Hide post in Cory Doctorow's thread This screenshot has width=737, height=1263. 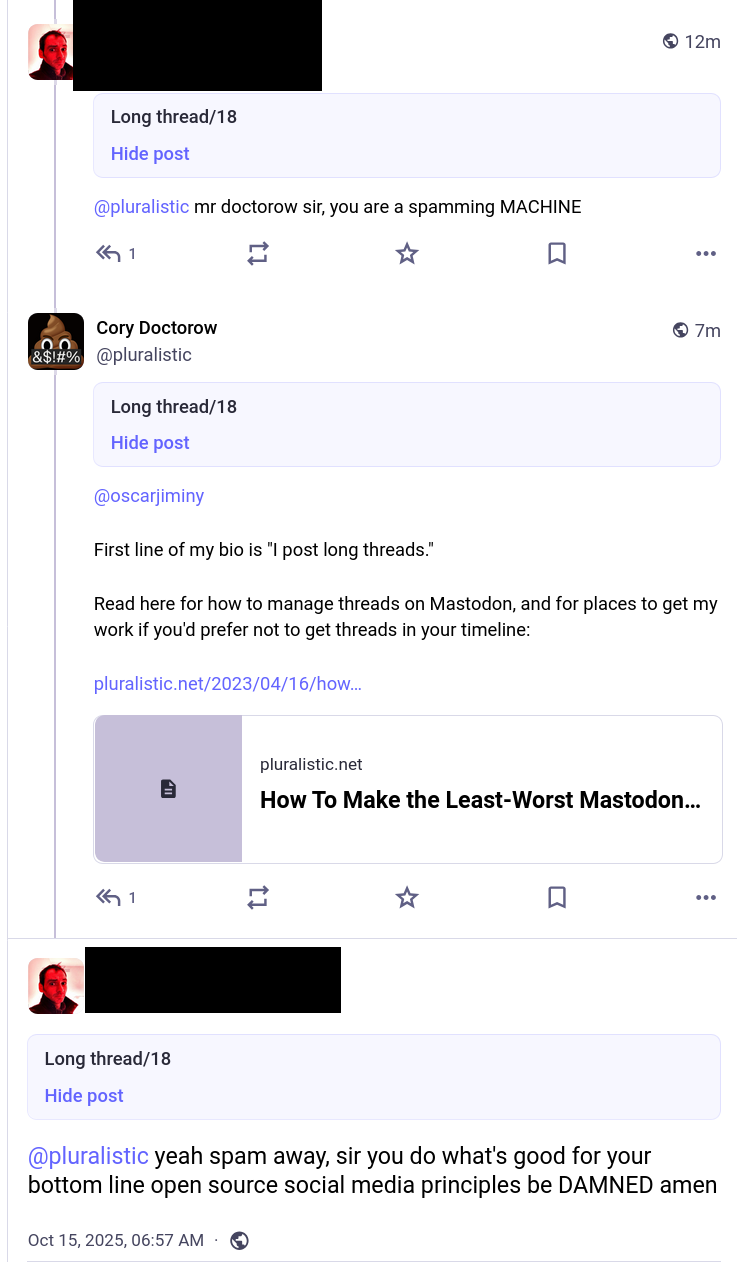coord(150,443)
